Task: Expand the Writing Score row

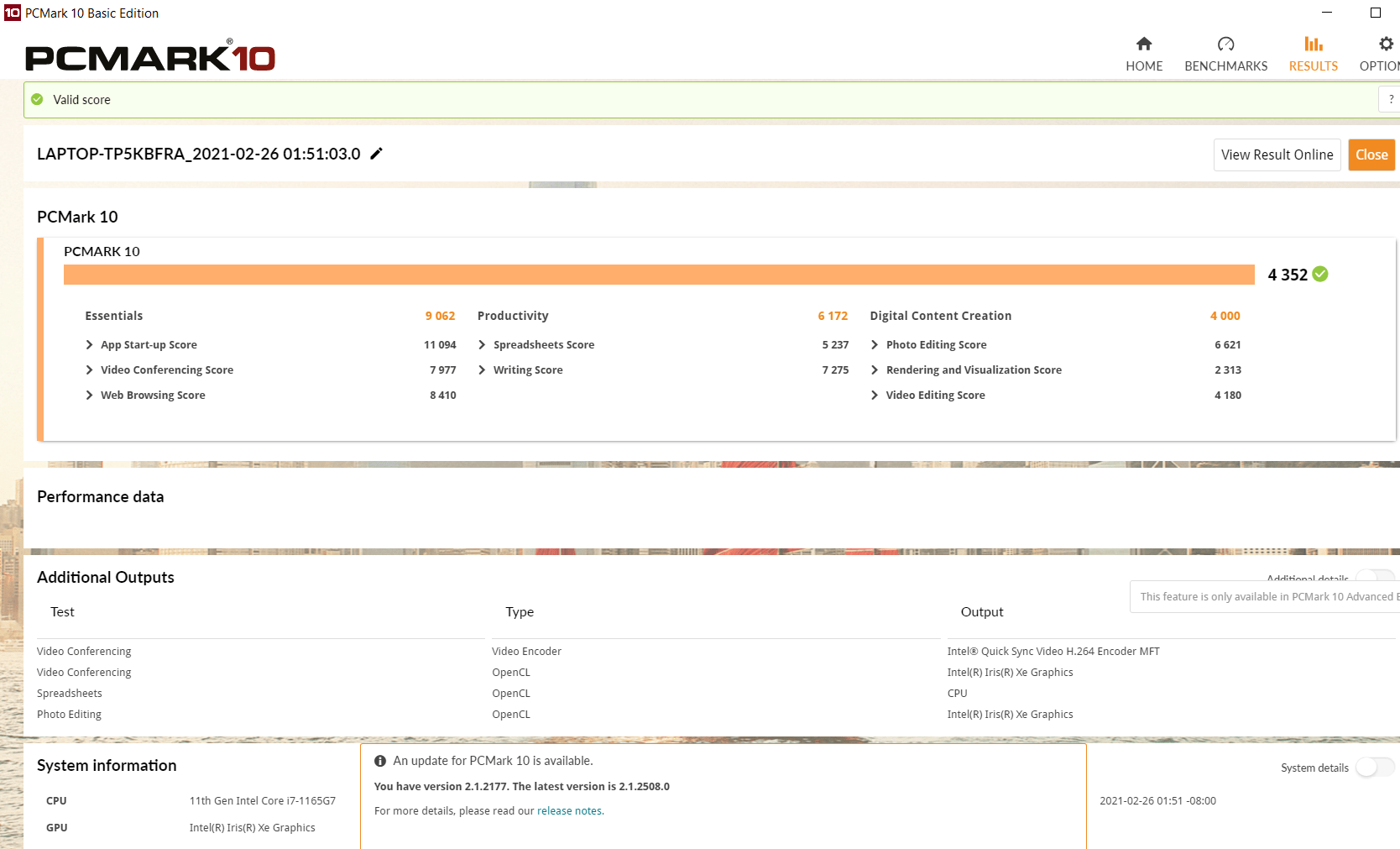Action: pos(483,370)
